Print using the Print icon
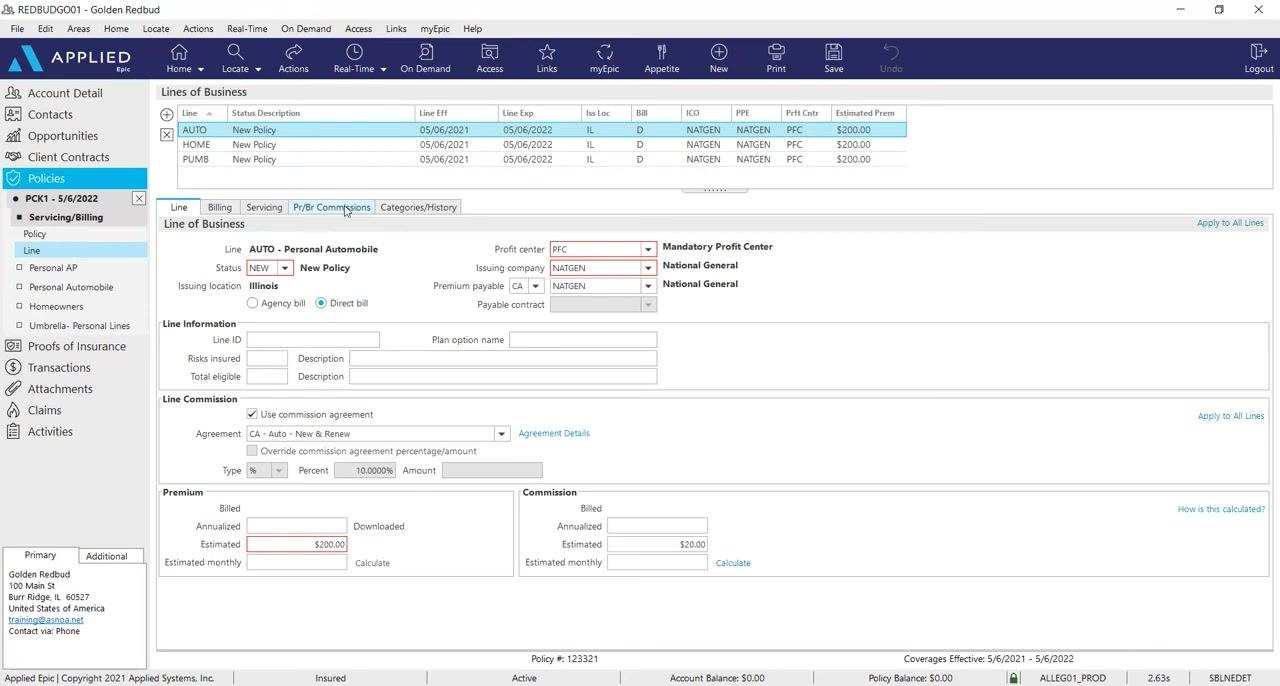 [x=776, y=58]
